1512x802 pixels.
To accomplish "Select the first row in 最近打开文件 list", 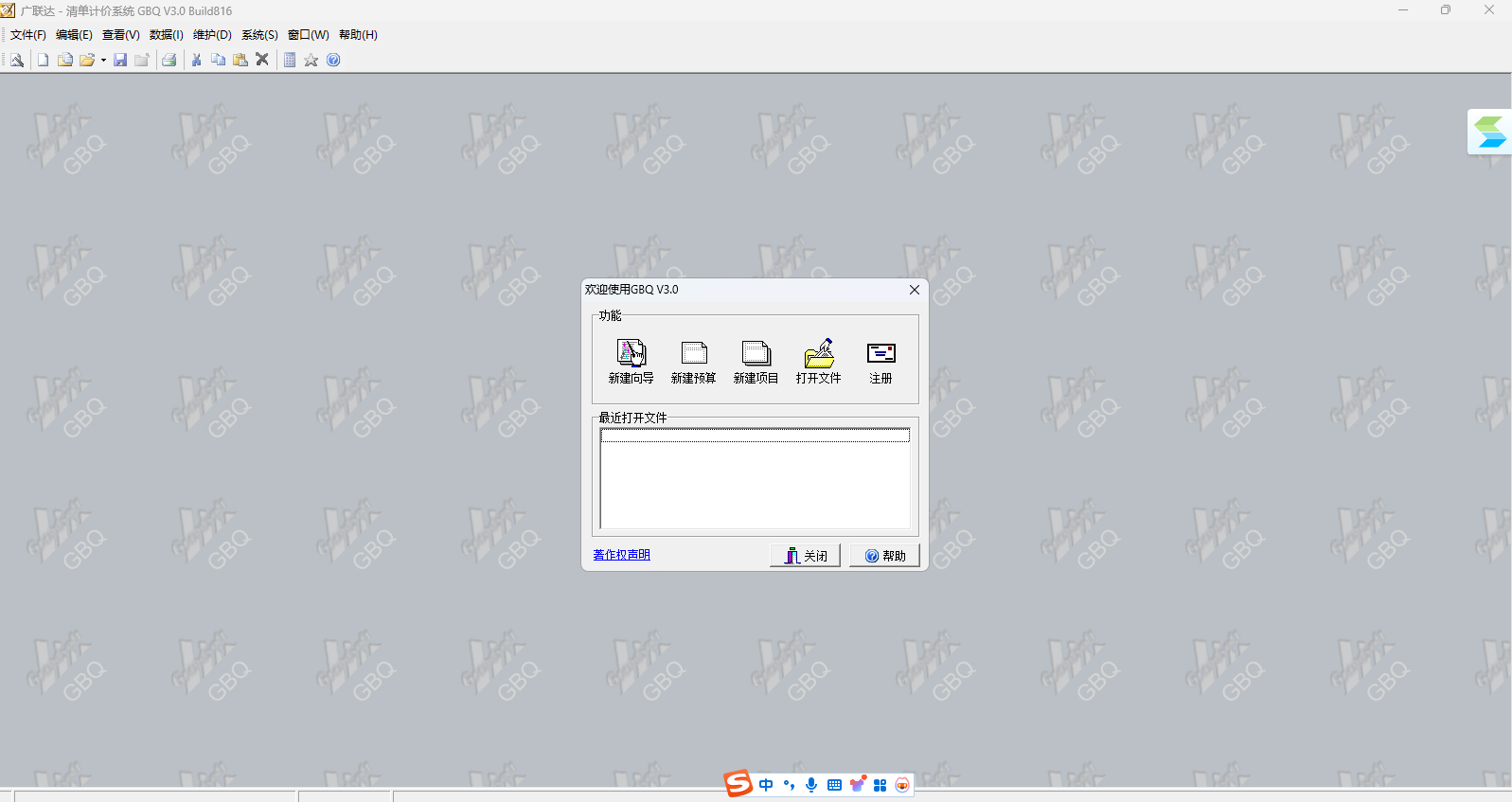I will point(755,436).
